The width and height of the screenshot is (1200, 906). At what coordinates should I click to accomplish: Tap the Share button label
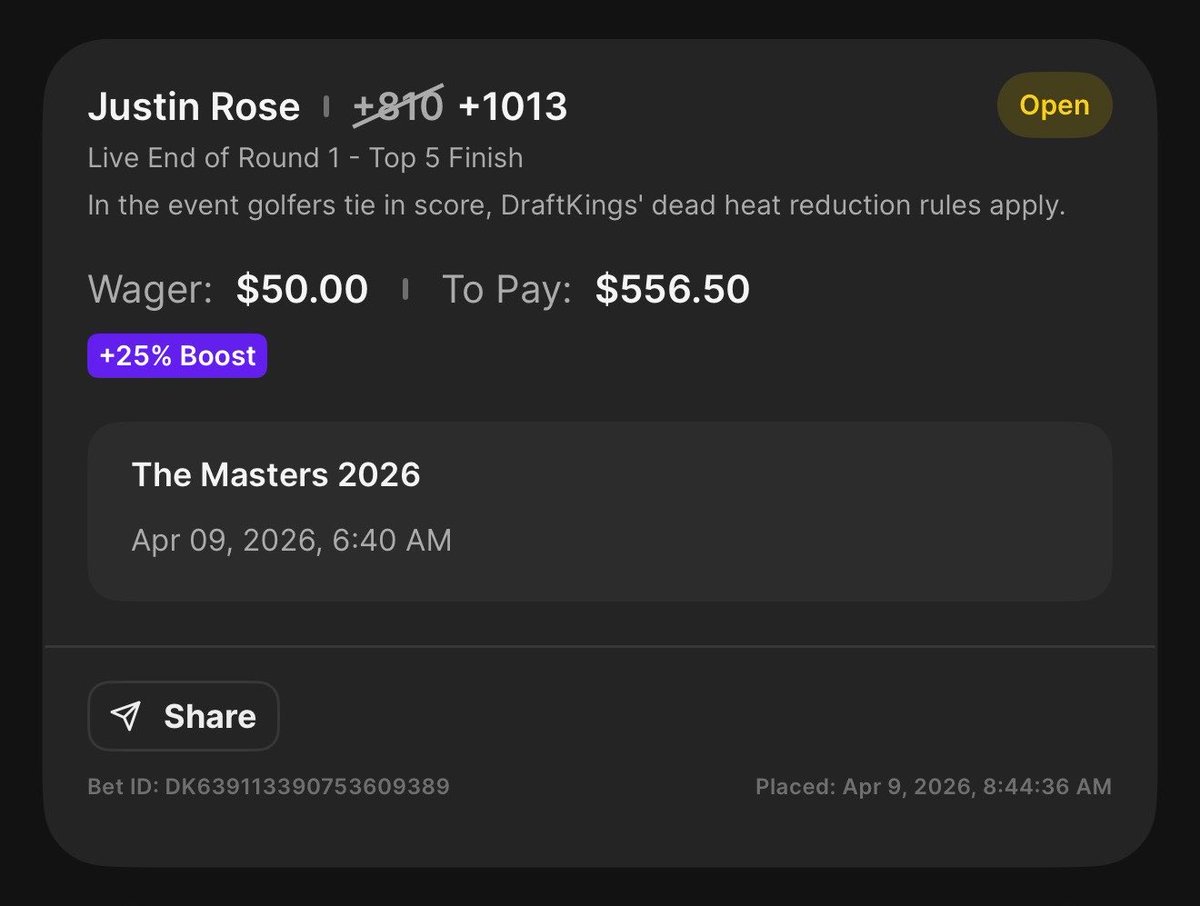pyautogui.click(x=210, y=716)
